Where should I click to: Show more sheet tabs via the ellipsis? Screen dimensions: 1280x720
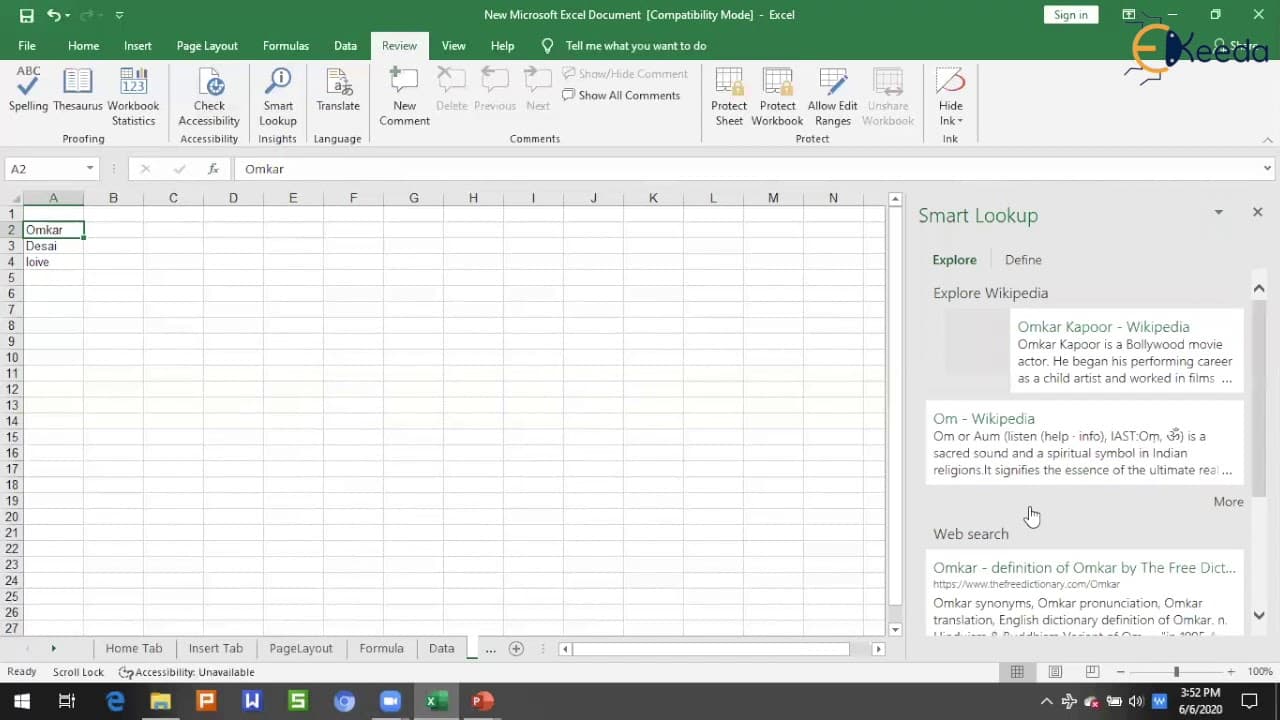click(x=490, y=648)
